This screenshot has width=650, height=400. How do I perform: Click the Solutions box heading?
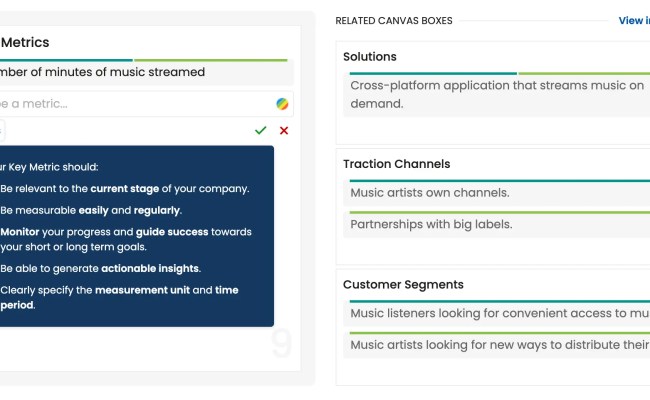coord(370,57)
